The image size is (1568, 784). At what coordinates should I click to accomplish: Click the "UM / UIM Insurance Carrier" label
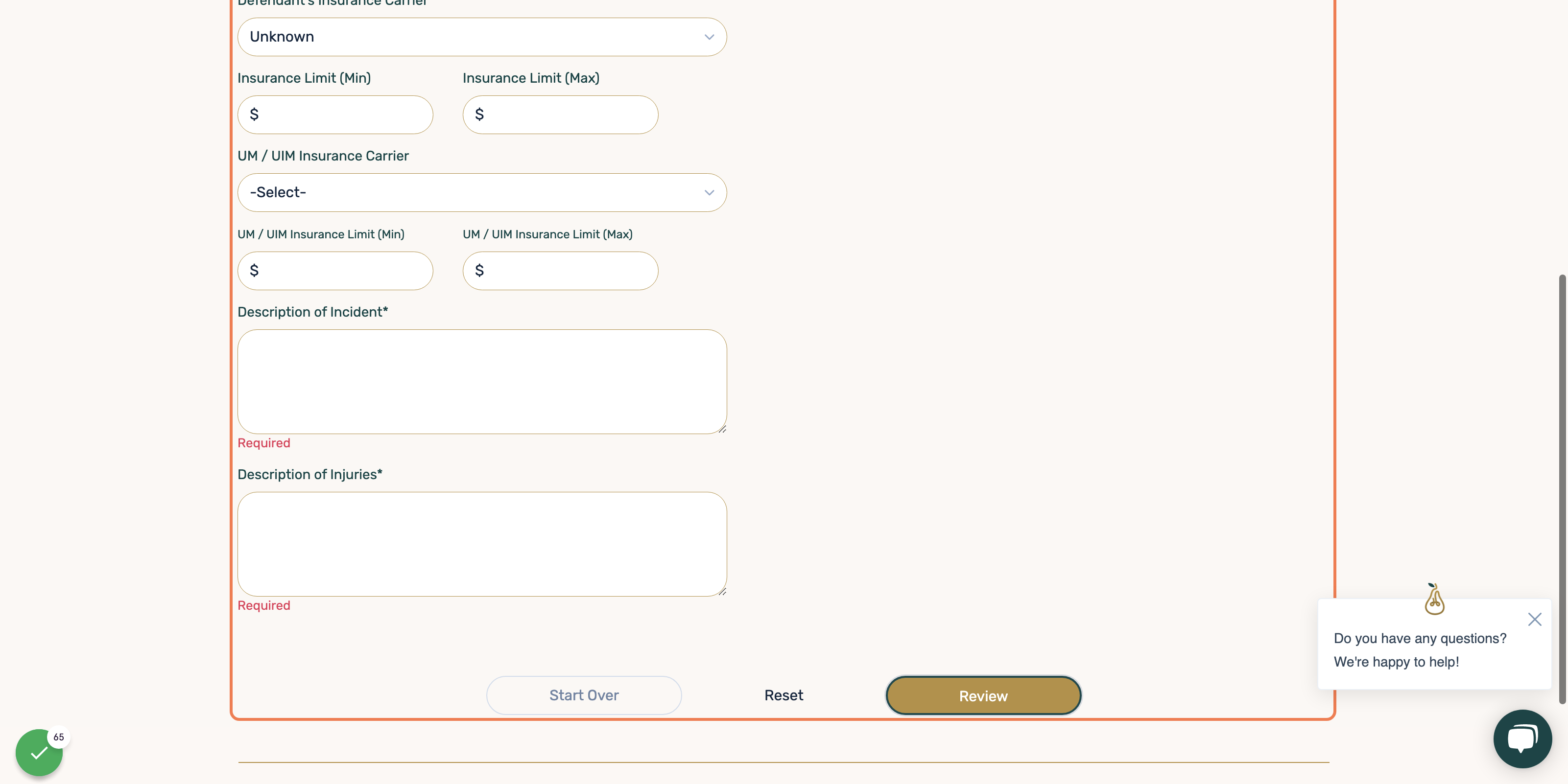click(x=323, y=156)
